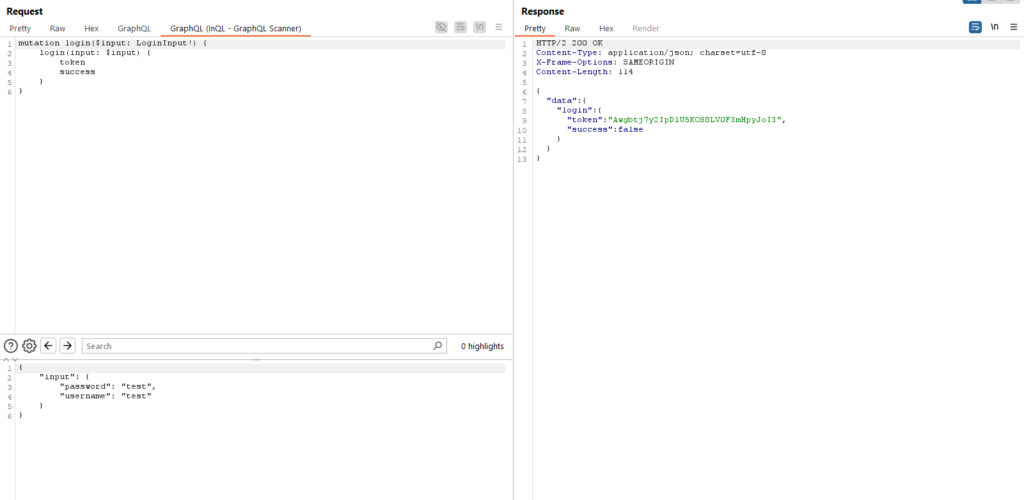Click the help question mark icon
This screenshot has height=500, width=1024.
point(11,346)
